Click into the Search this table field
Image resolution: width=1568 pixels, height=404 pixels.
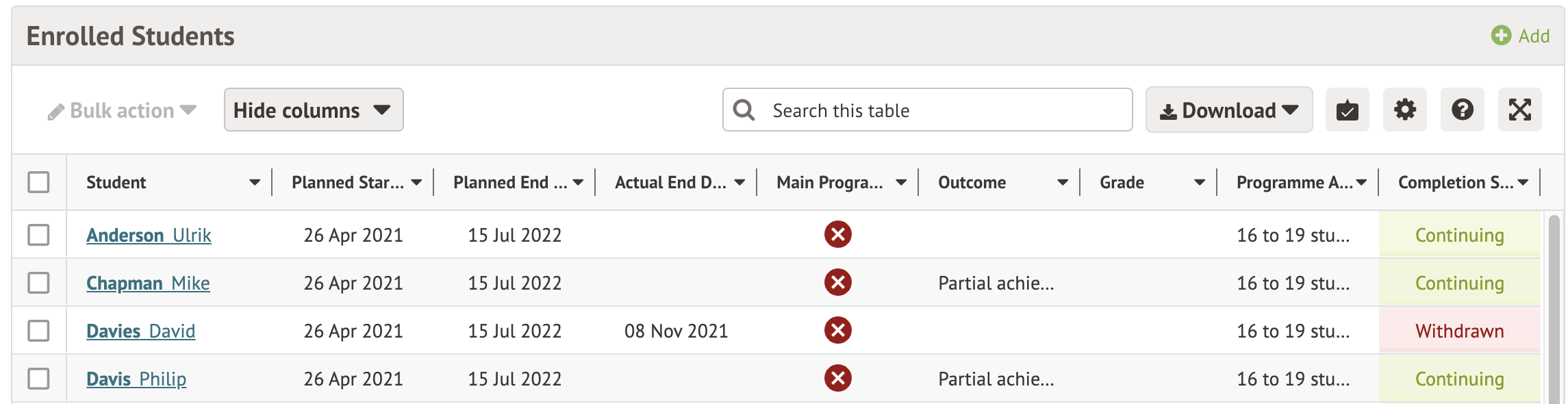[945, 110]
